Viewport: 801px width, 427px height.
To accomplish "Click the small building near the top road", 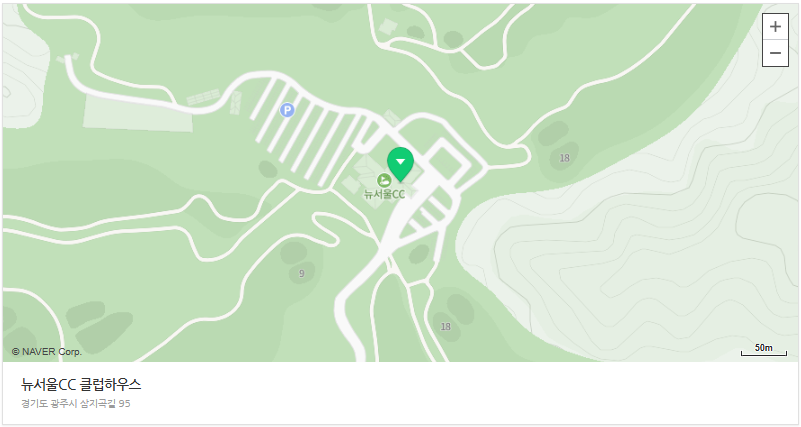I will click(x=388, y=27).
